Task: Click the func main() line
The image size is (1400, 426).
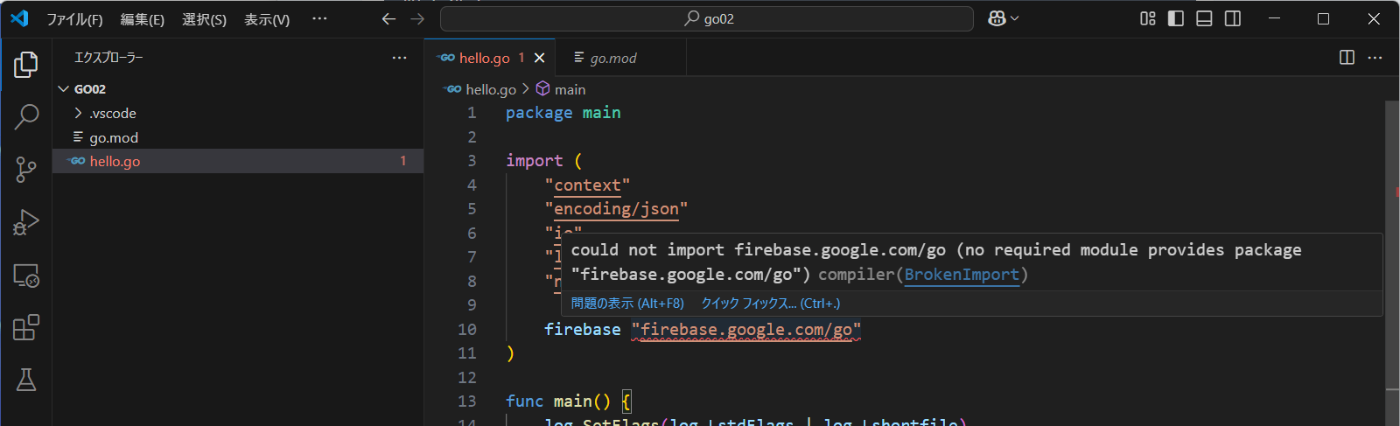Action: (x=569, y=401)
